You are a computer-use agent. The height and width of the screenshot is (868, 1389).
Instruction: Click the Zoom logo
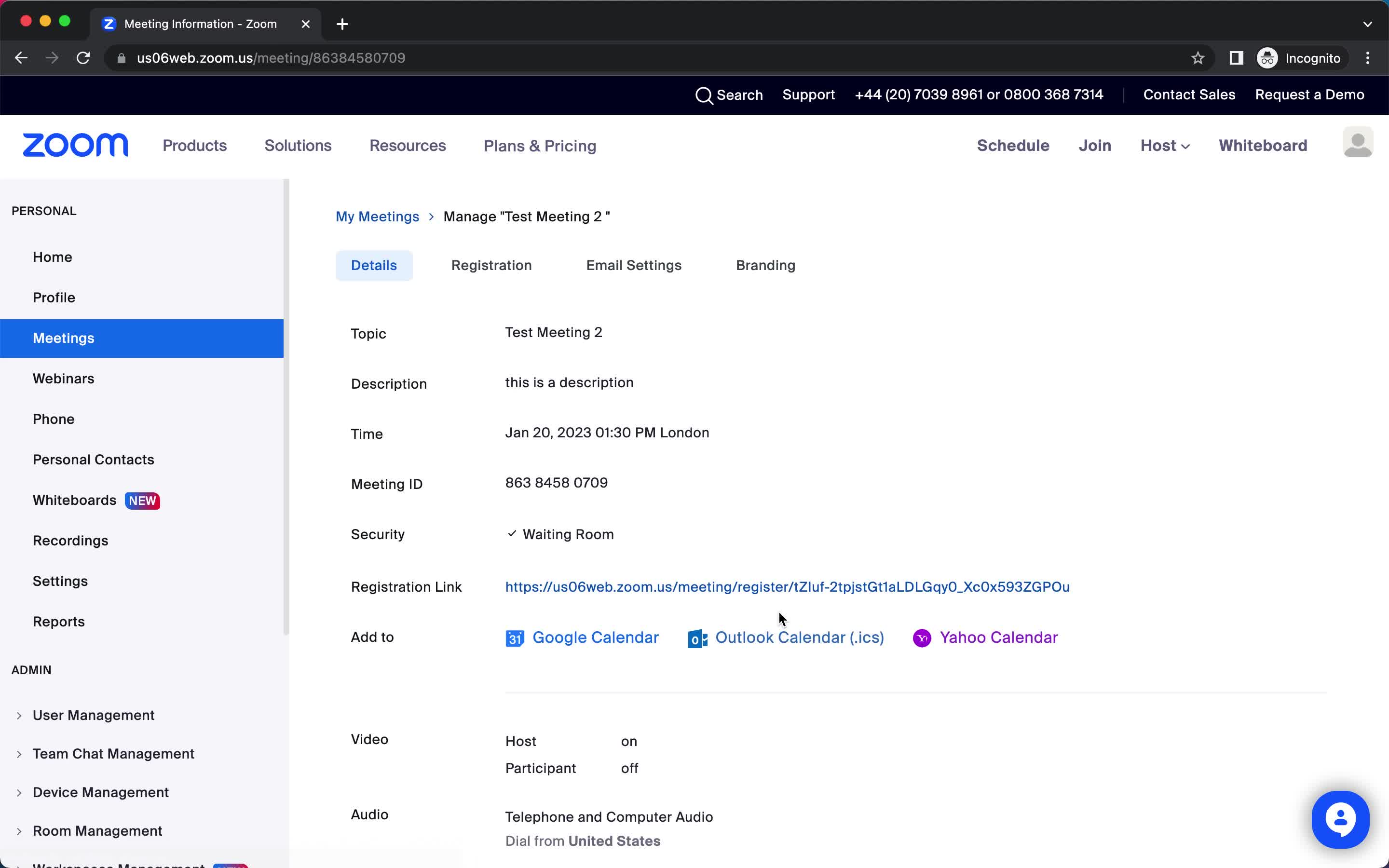pos(75,145)
